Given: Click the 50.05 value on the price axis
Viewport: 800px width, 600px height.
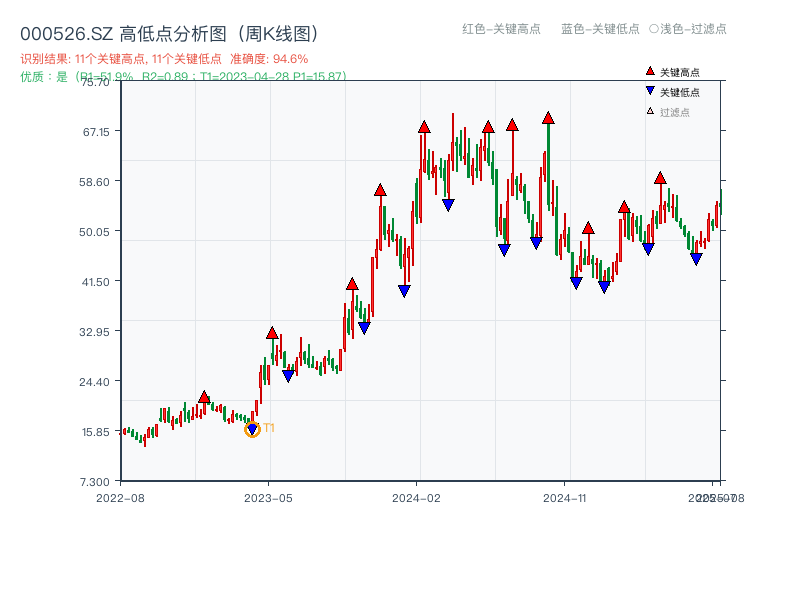Looking at the screenshot, I should [94, 232].
